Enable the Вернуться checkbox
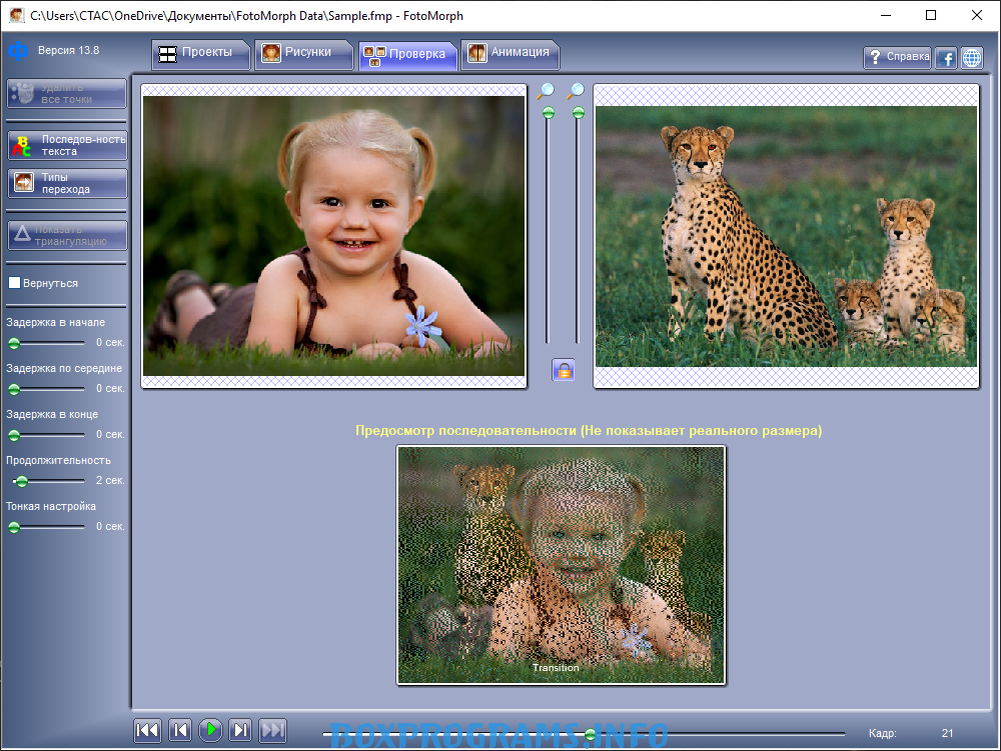Screen dimensions: 1001x751 [x=14, y=283]
